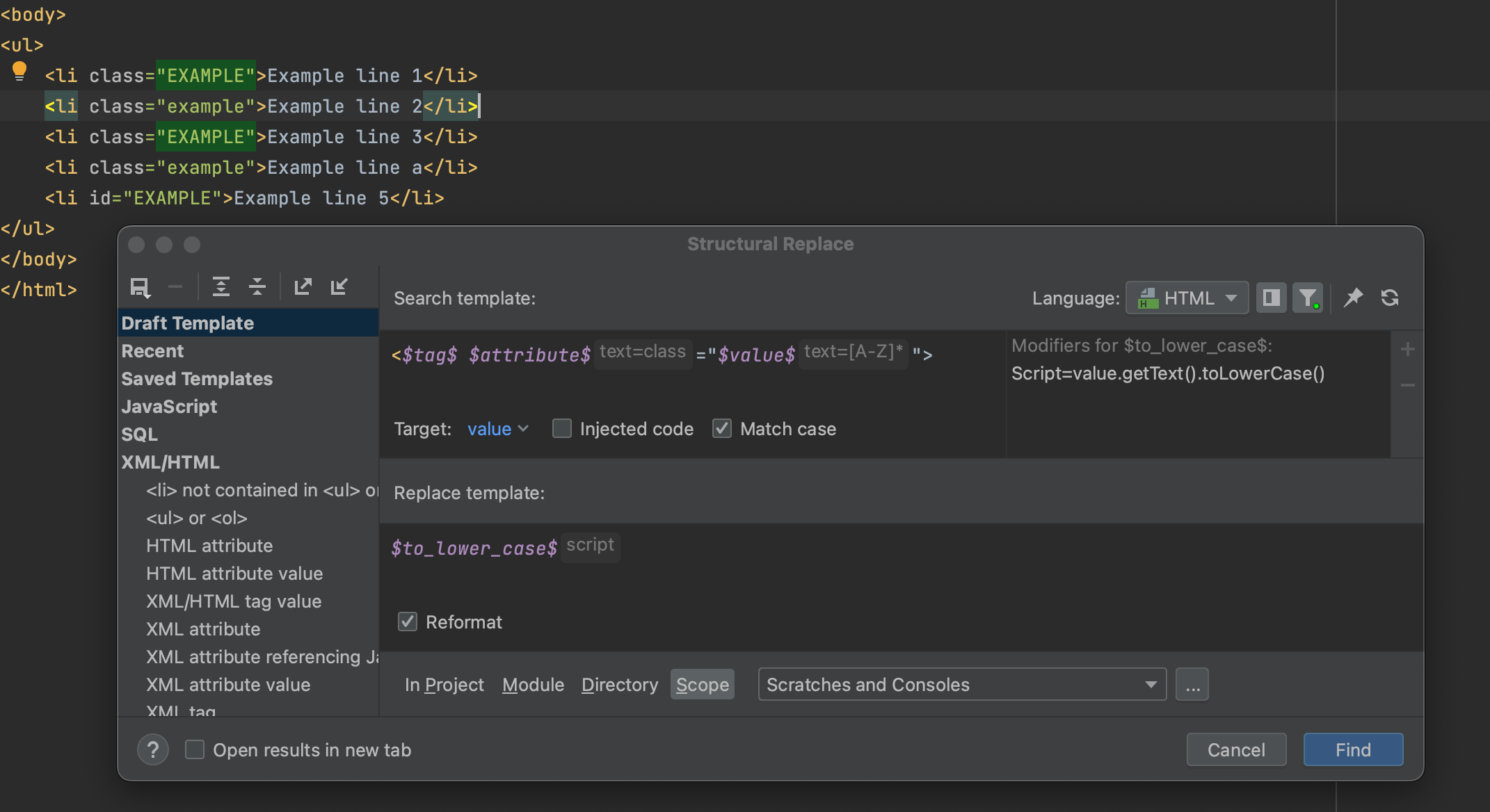Select the Scope tab
Viewport: 1490px width, 812px height.
click(x=703, y=685)
